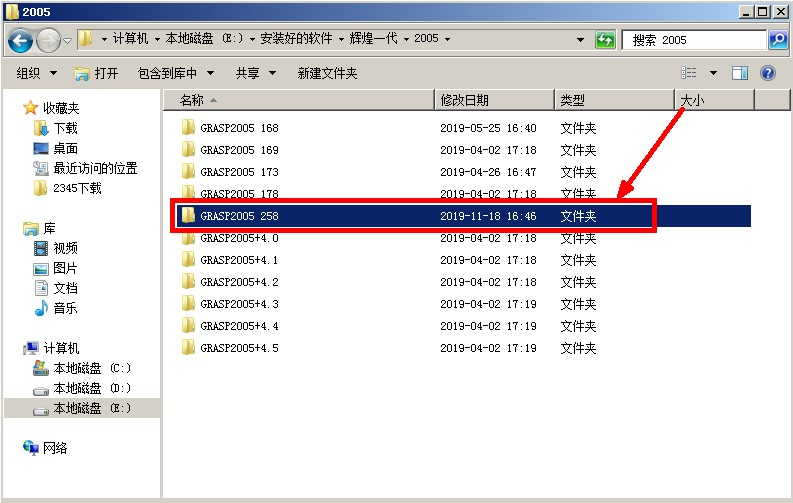
Task: Click the Forward navigation arrow button
Action: click(x=47, y=40)
